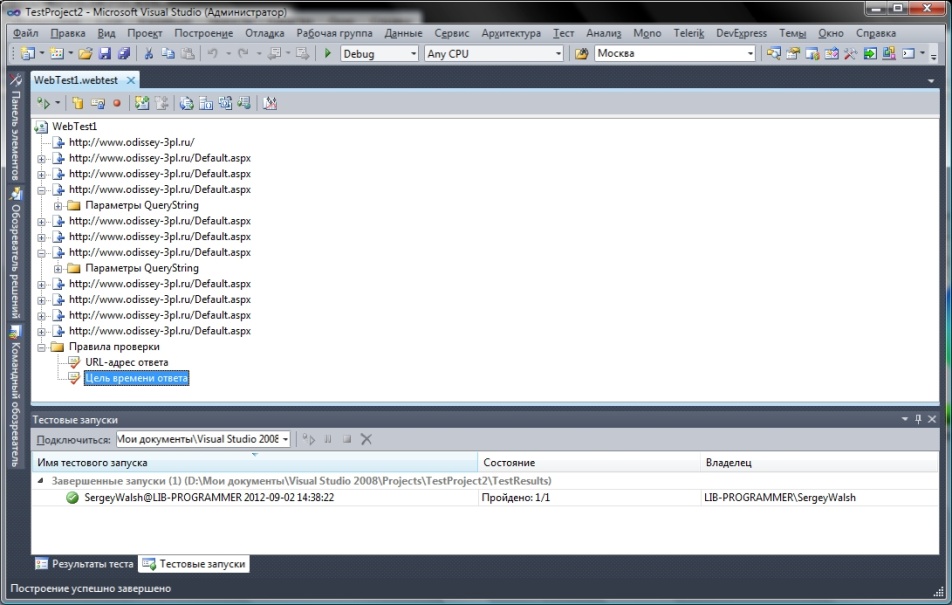Open the Подключиться path dropdown
Viewport: 952px width, 605px height.
(x=285, y=439)
